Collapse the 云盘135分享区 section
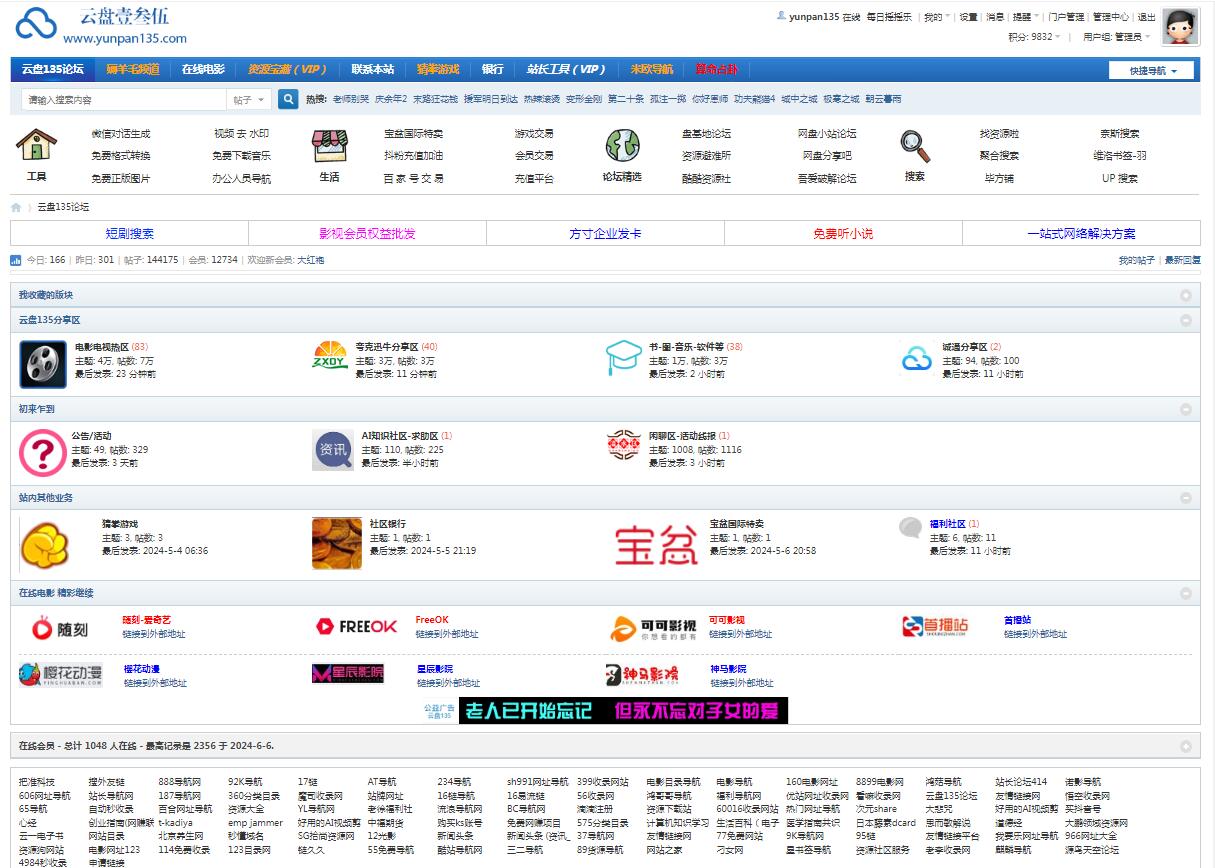 (1186, 321)
